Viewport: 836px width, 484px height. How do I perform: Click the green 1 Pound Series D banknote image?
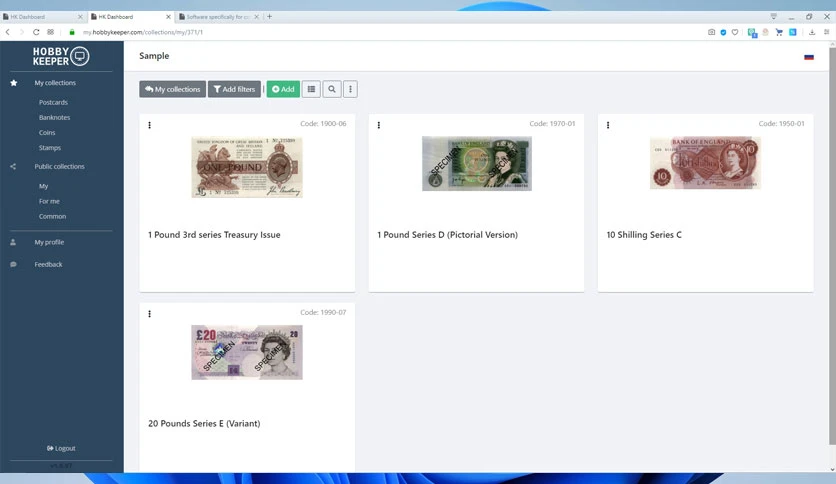(477, 163)
